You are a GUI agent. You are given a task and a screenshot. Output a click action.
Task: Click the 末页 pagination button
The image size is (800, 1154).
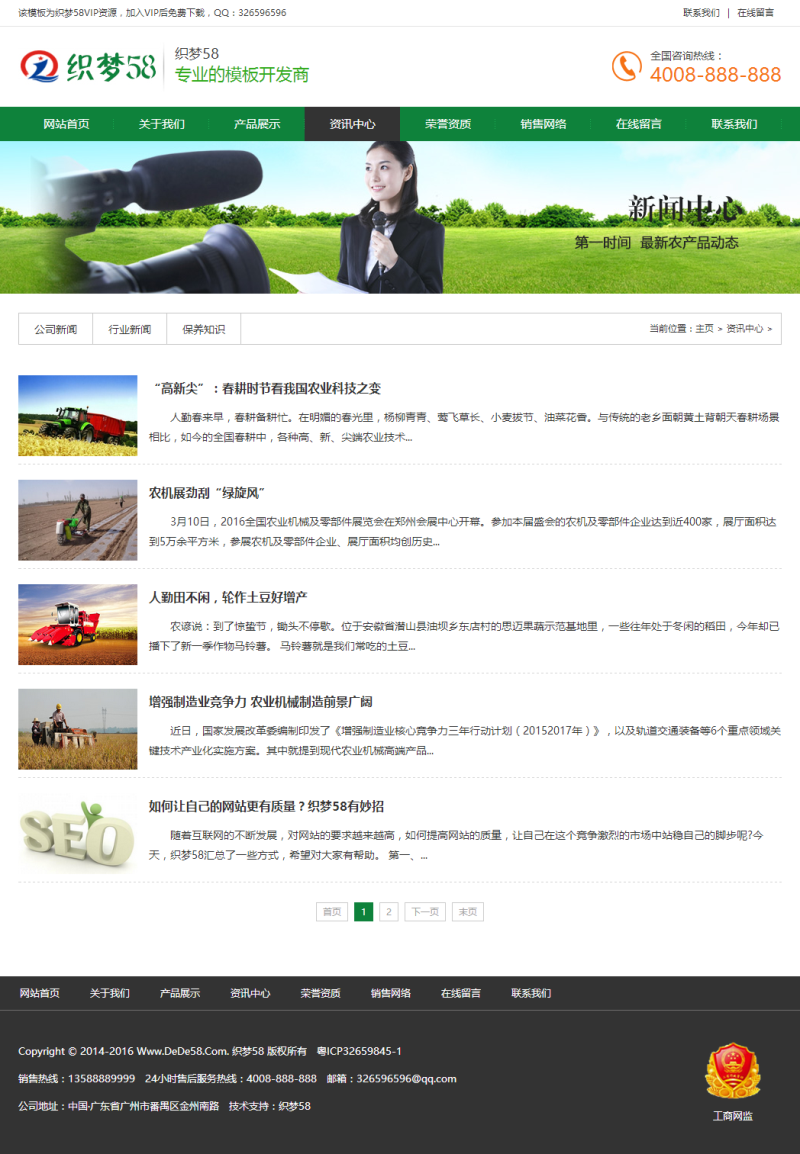click(x=467, y=912)
